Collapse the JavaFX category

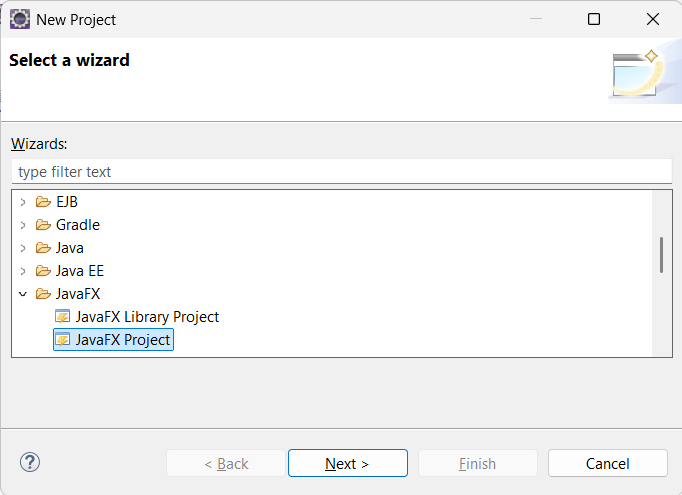coord(23,294)
